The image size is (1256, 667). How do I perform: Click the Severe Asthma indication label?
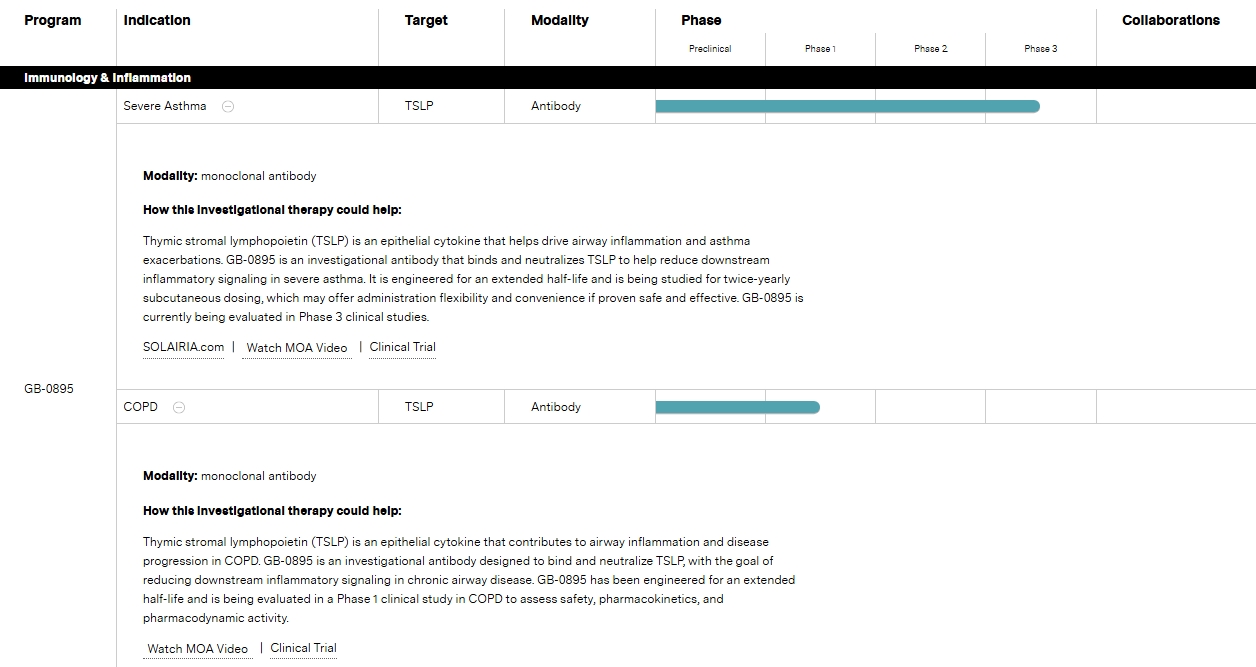click(165, 106)
